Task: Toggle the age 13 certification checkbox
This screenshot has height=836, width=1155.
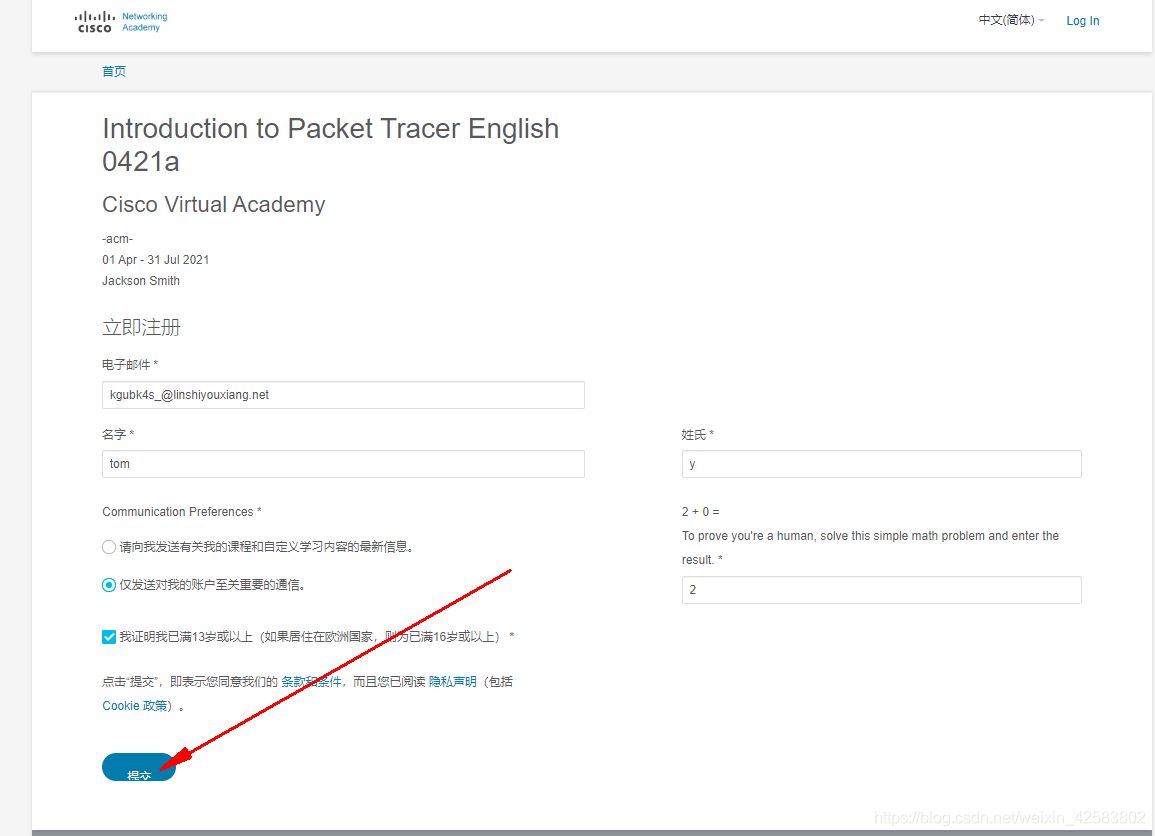Action: pyautogui.click(x=109, y=636)
